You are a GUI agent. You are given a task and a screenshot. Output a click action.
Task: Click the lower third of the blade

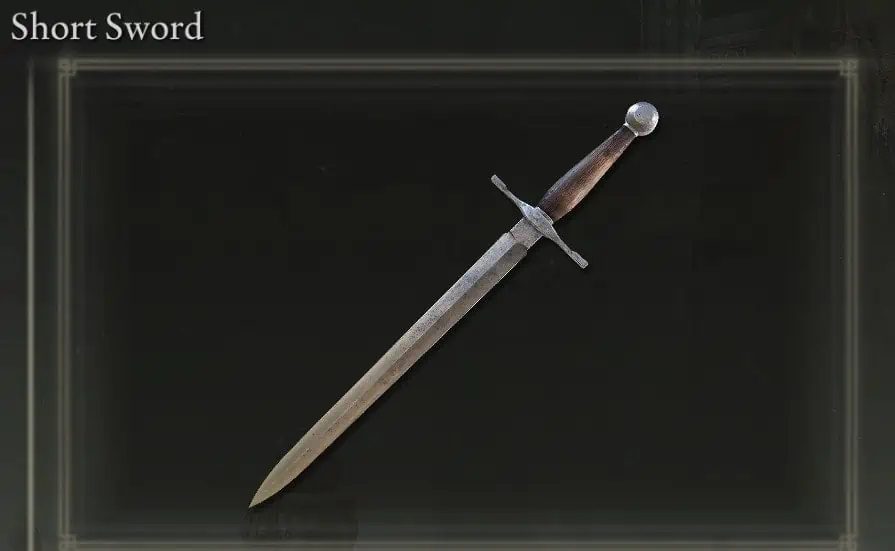[320, 437]
